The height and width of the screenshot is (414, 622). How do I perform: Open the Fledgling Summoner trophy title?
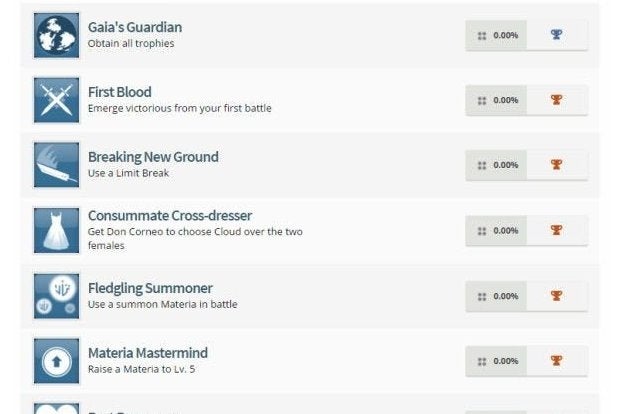150,288
